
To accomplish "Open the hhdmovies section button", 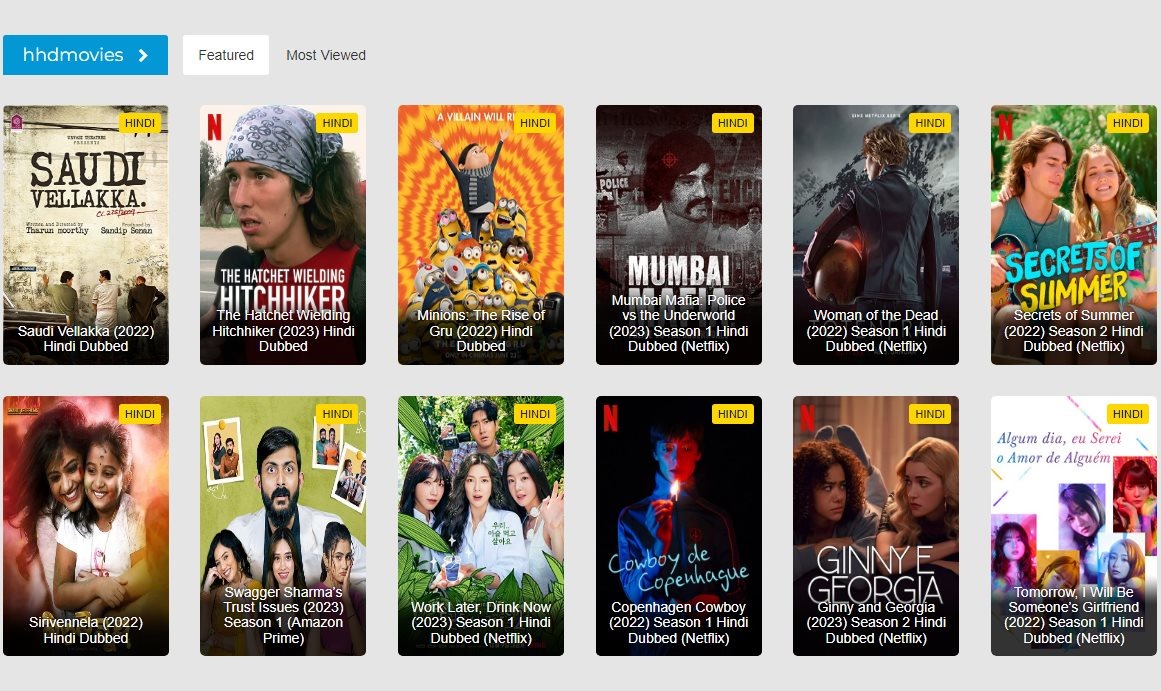I will [85, 55].
